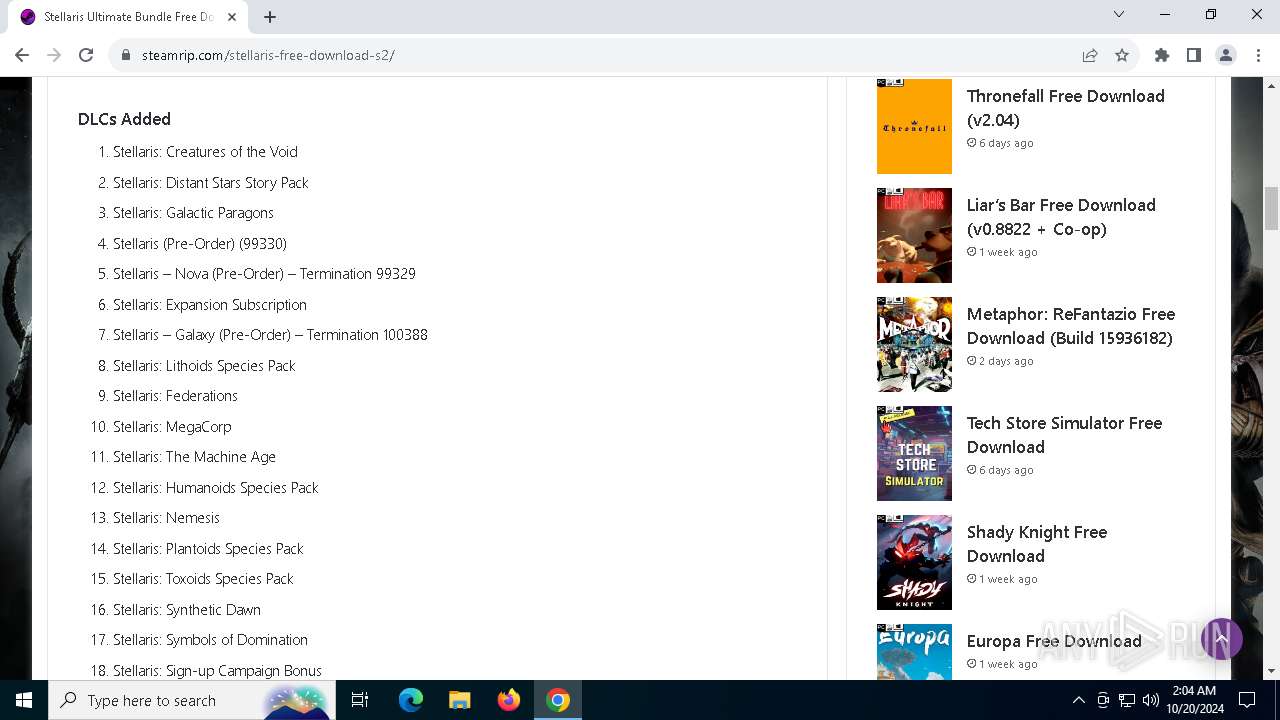Image resolution: width=1280 pixels, height=720 pixels.
Task: Open network settings tray icon
Action: (x=1126, y=700)
